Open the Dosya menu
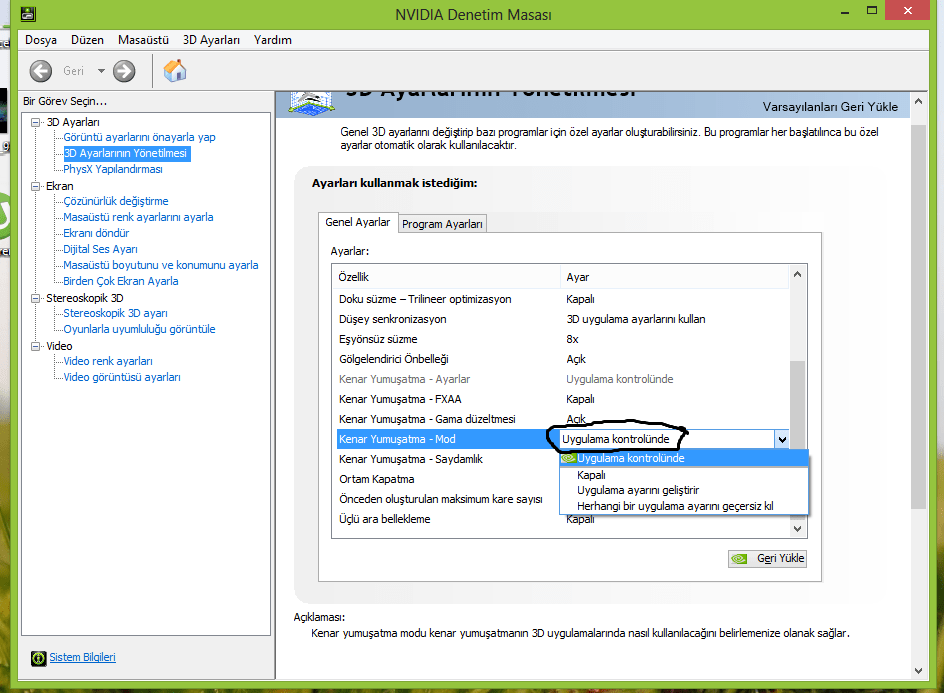The width and height of the screenshot is (944, 693). click(41, 40)
